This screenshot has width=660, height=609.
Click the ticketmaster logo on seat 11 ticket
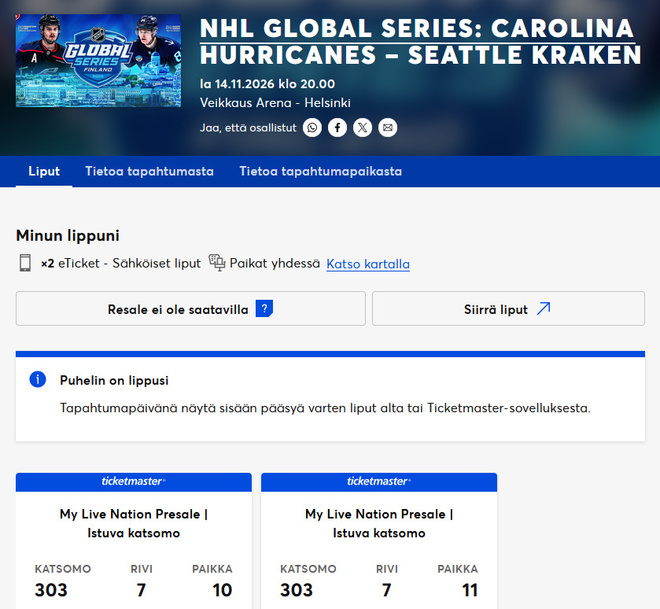tap(379, 481)
